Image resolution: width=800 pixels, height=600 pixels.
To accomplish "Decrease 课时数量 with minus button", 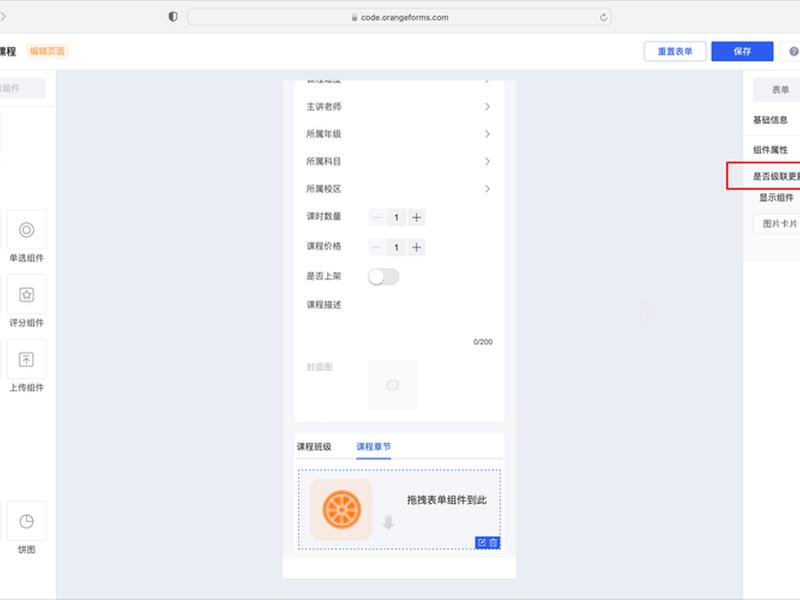I will pos(377,218).
